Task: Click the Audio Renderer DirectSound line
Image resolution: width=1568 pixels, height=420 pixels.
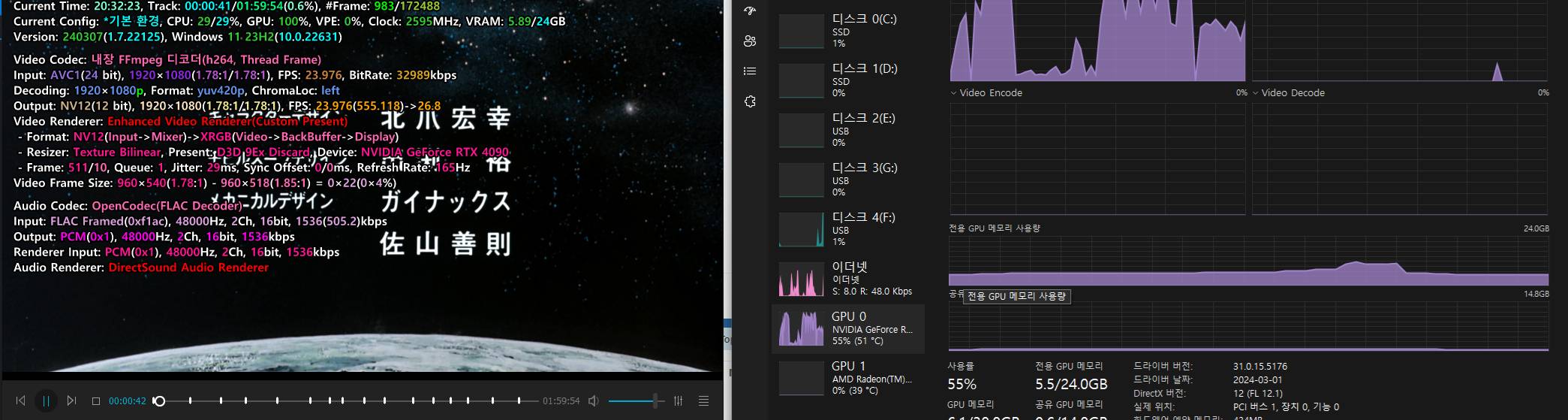Action: (141, 267)
